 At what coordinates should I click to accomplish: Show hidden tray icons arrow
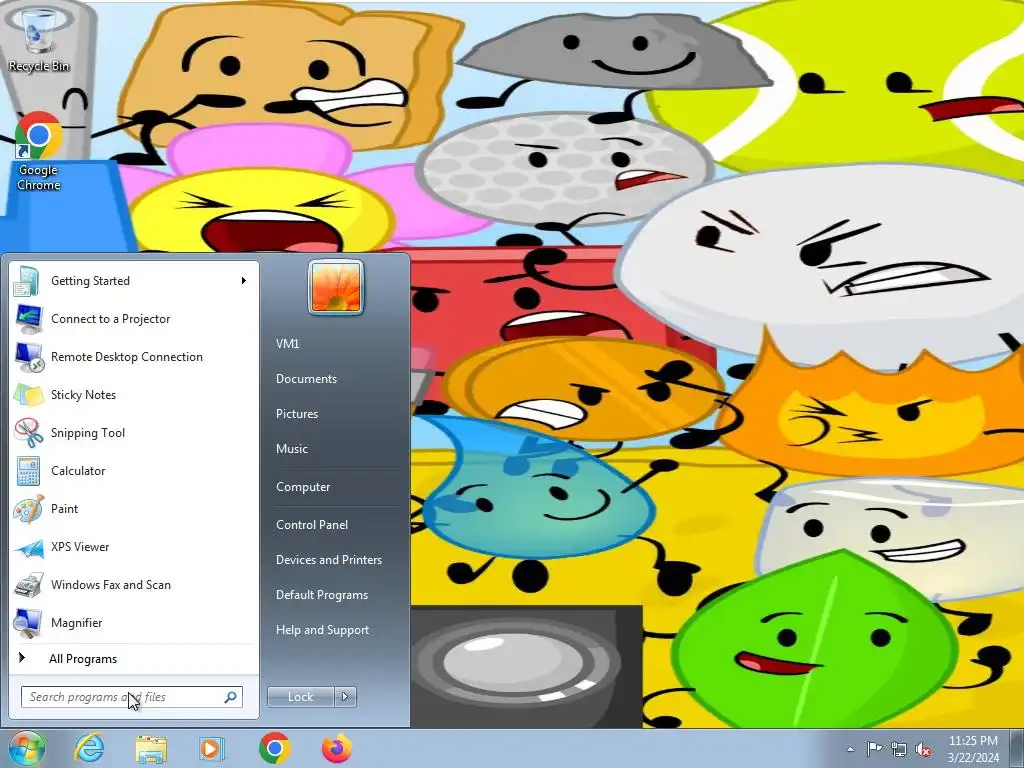coord(850,749)
